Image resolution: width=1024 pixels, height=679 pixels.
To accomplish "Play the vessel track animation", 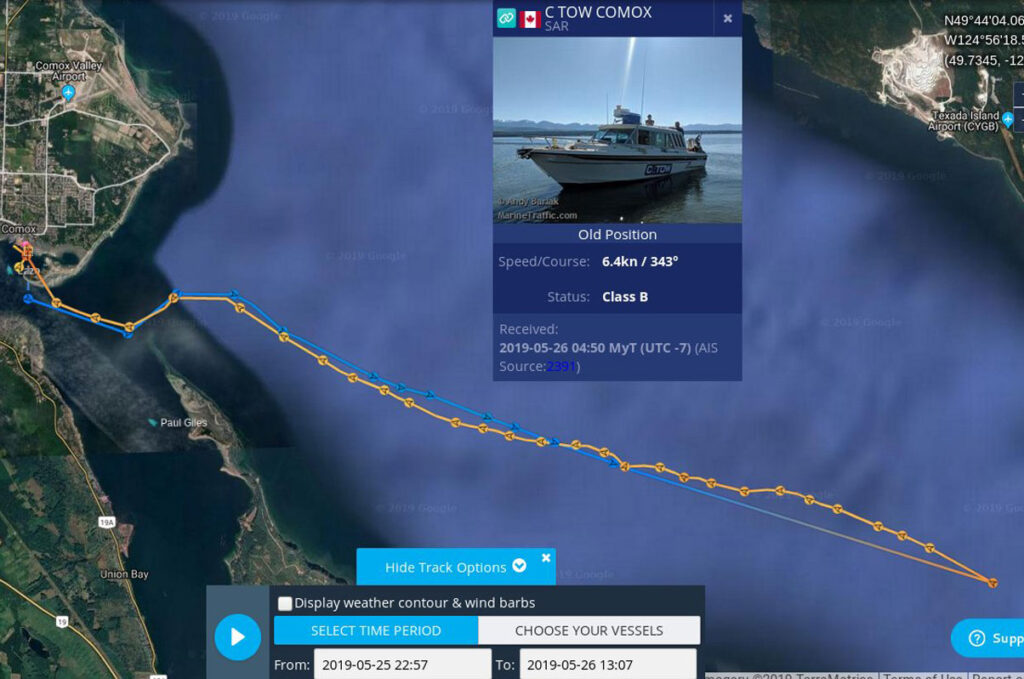I will 238,637.
